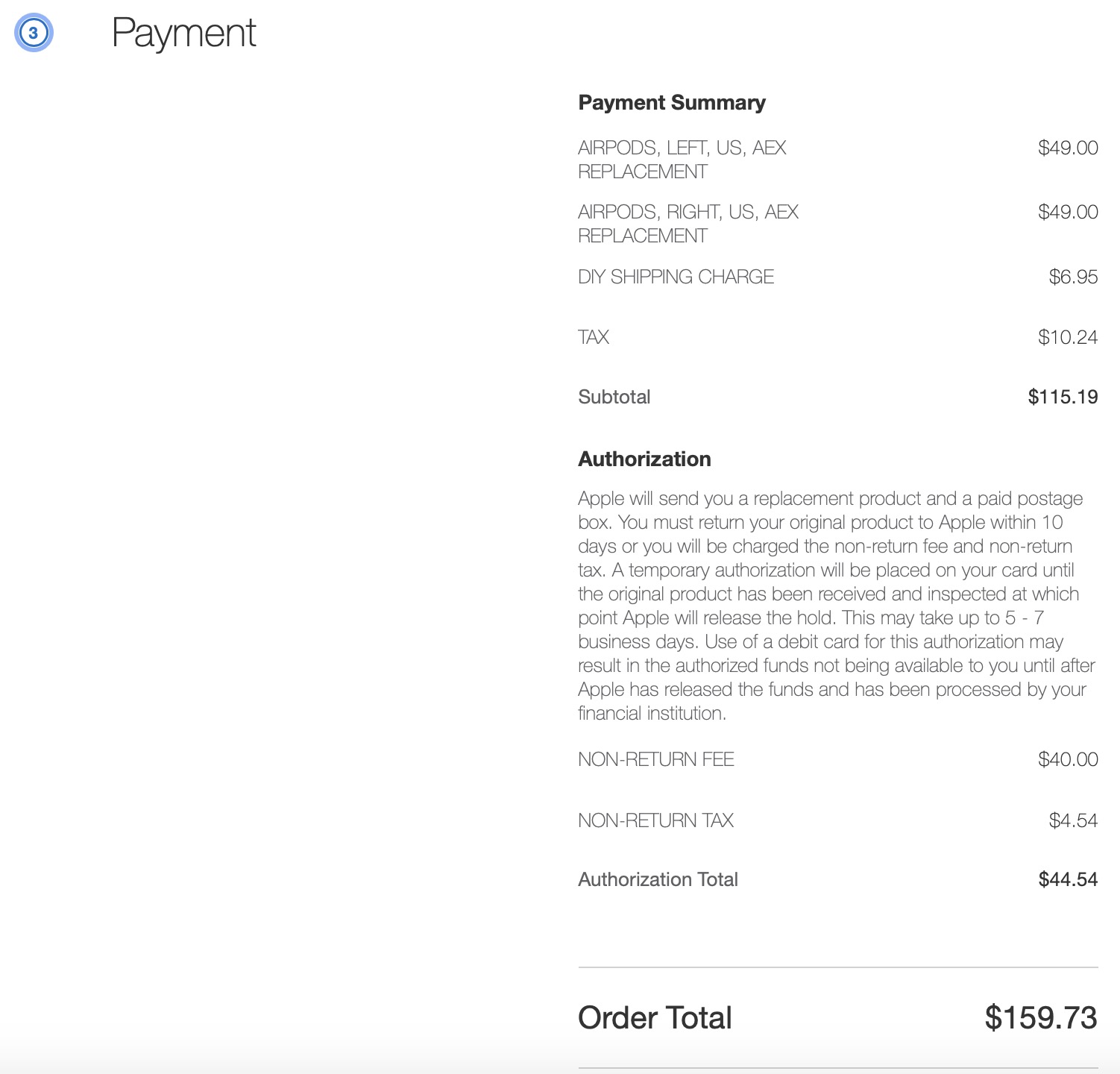This screenshot has width=1120, height=1074.
Task: Click the Order Total label
Action: point(655,1017)
